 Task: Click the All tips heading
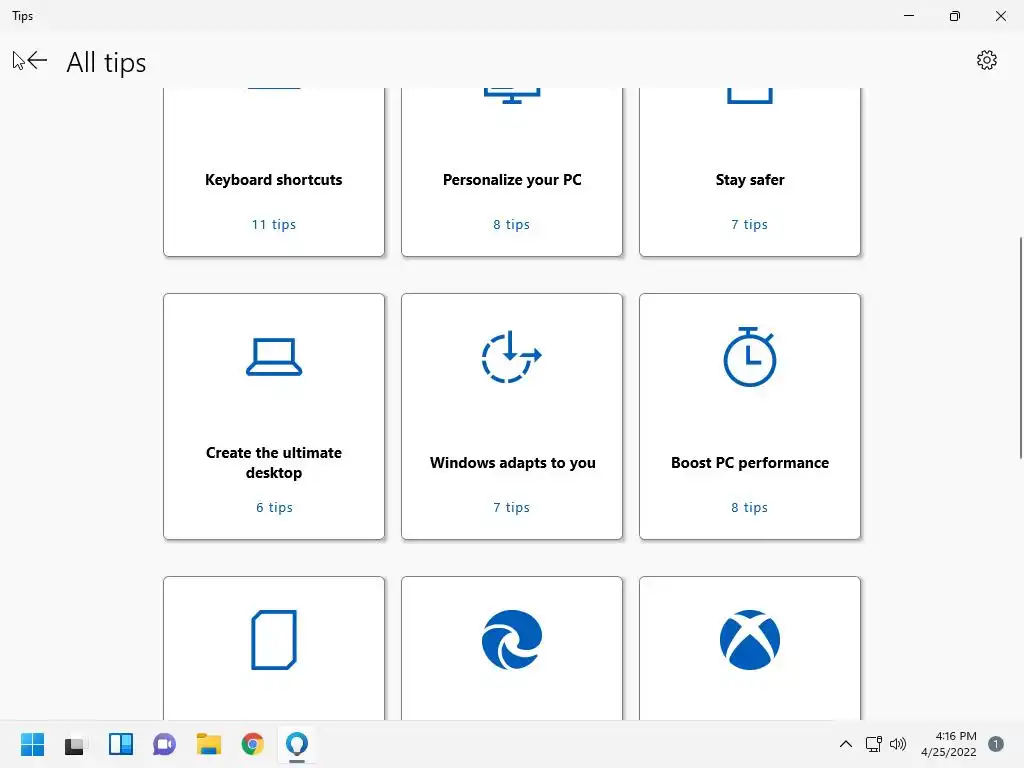point(106,63)
